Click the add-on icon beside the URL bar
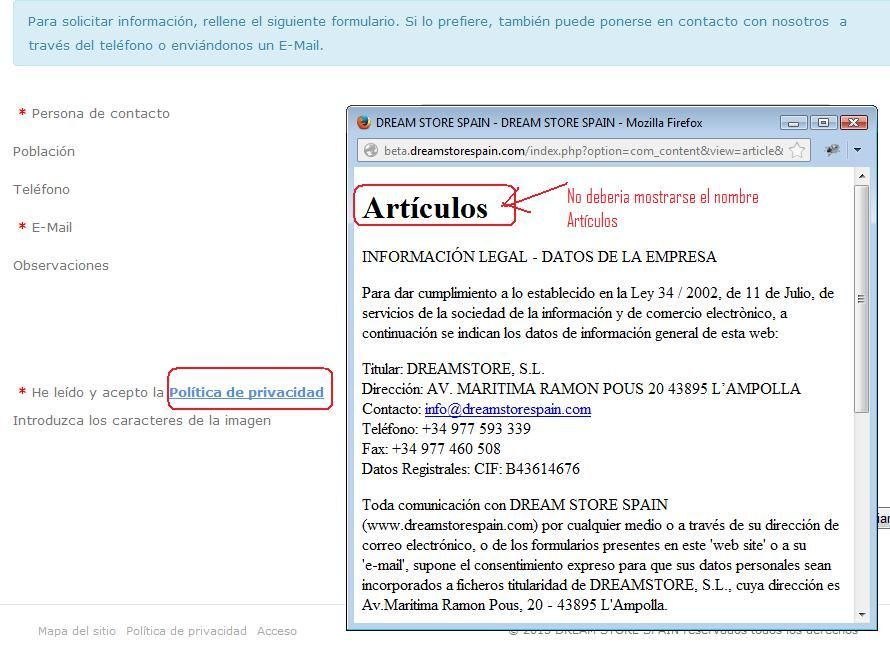The image size is (890, 656). point(832,150)
